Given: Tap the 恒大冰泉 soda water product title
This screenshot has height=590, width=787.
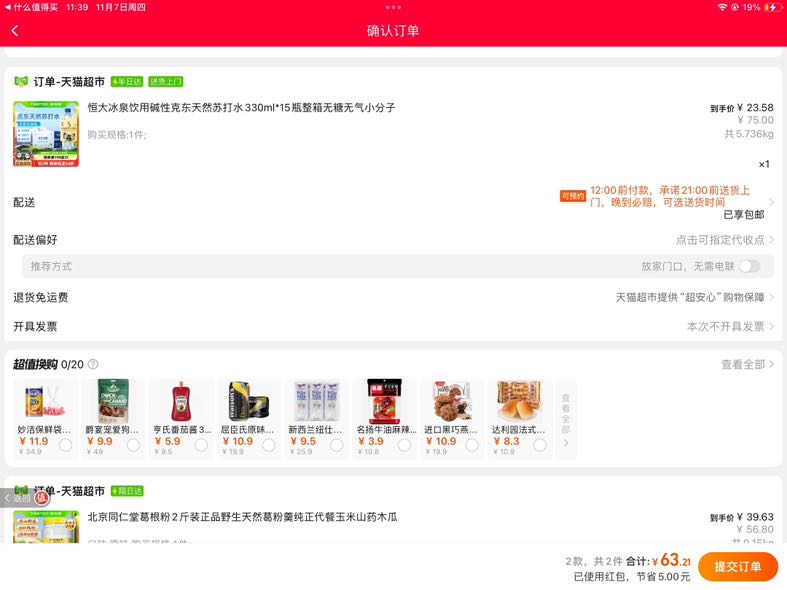Looking at the screenshot, I should click(241, 107).
